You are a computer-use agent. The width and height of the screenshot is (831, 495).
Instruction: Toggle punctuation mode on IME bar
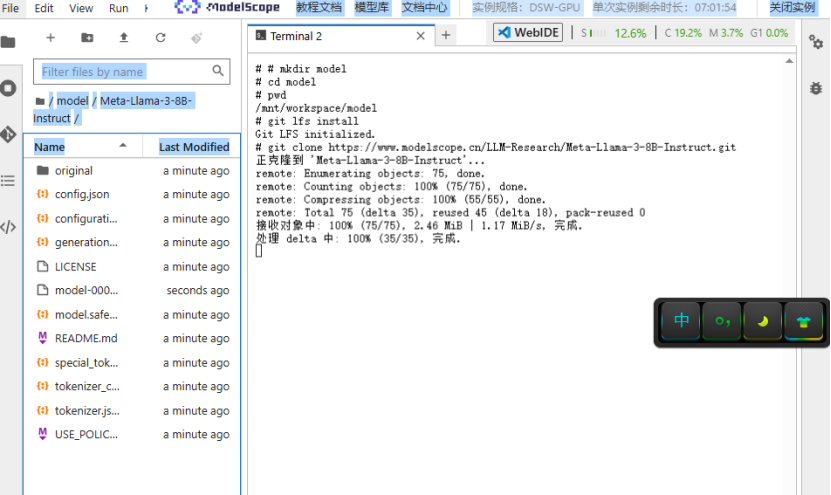[x=722, y=321]
